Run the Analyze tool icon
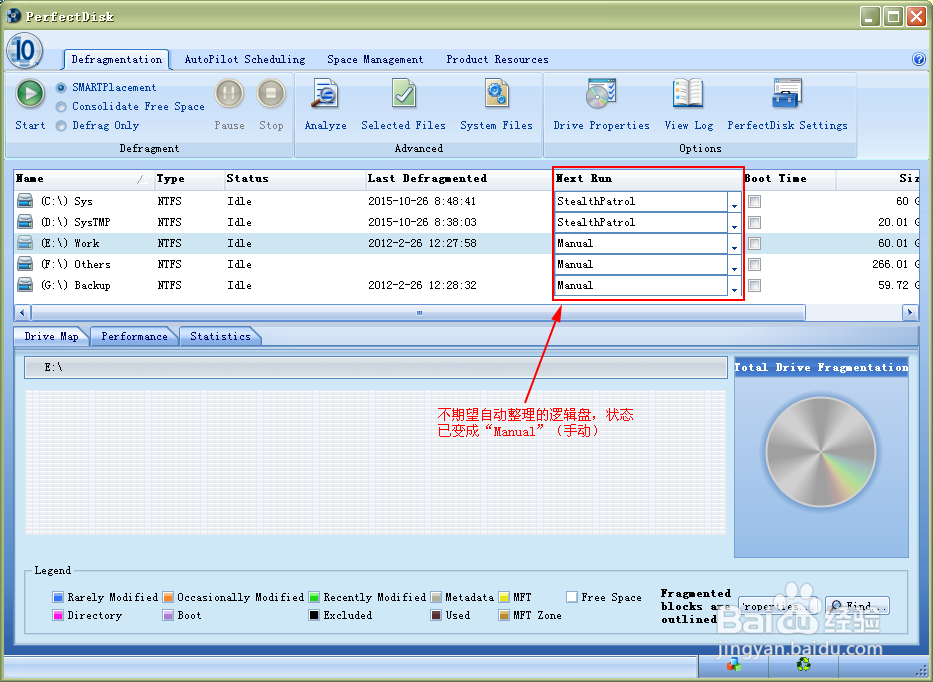 click(325, 94)
